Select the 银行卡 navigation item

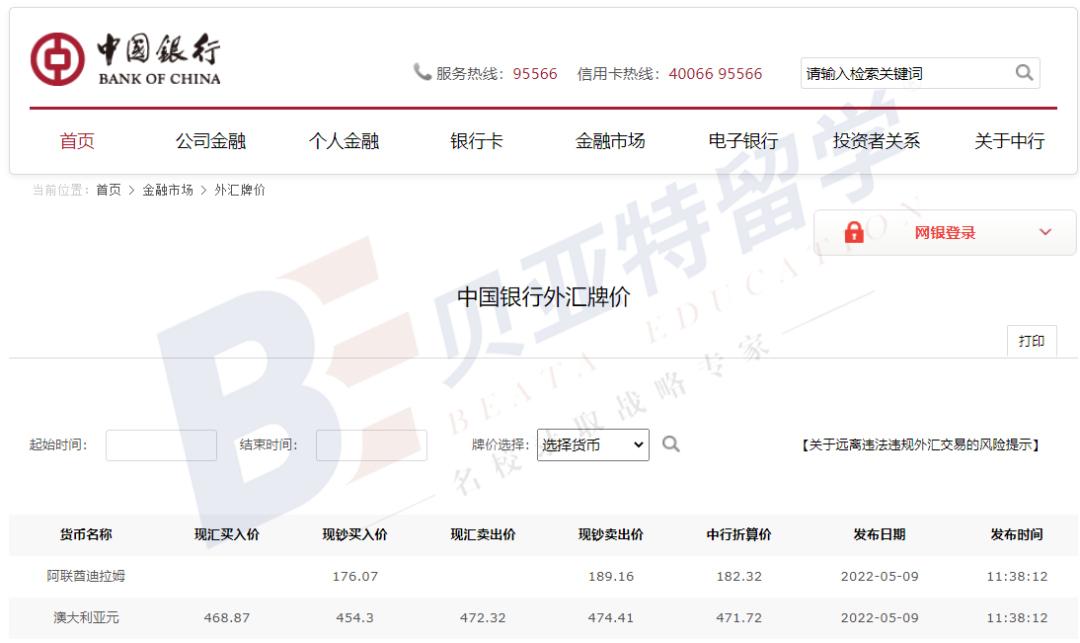tap(477, 141)
